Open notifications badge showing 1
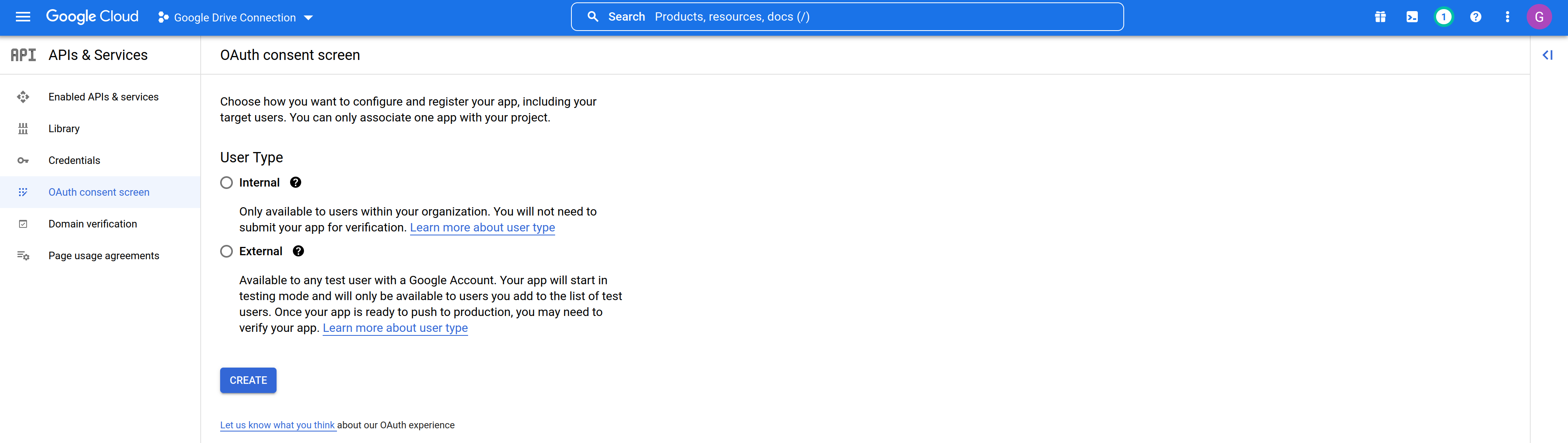 tap(1443, 17)
